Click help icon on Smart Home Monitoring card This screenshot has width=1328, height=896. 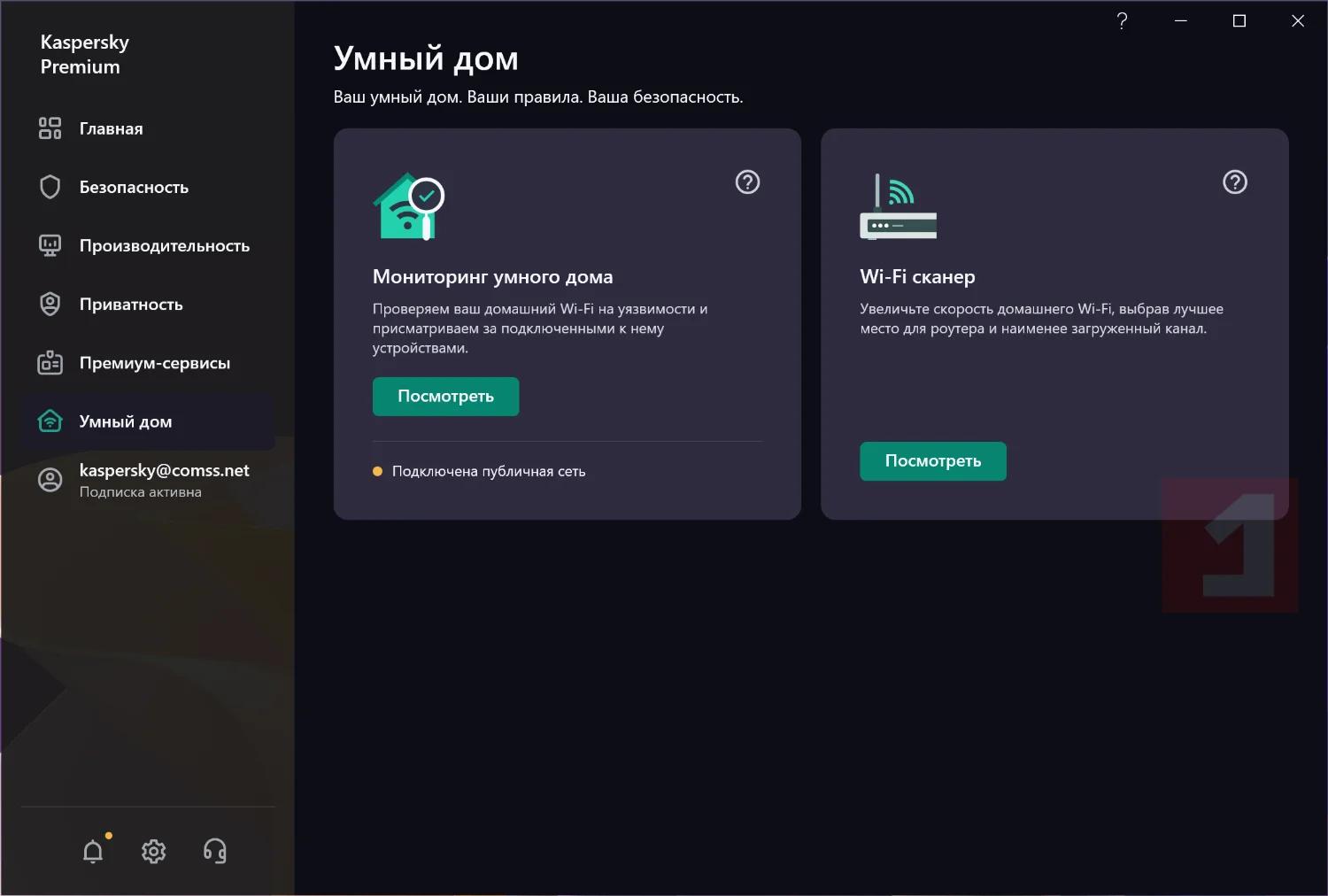click(748, 182)
